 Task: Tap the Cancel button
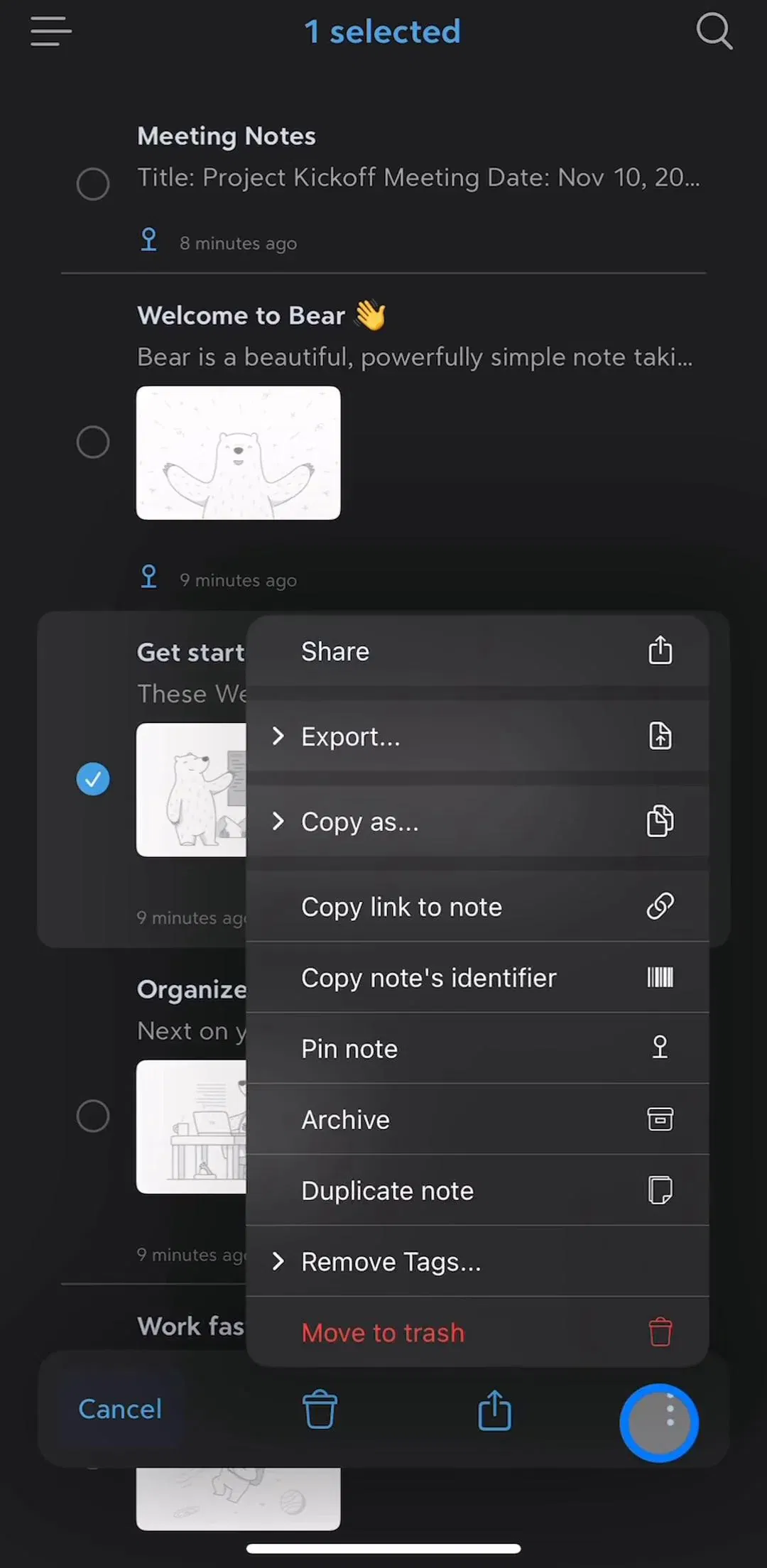pyautogui.click(x=120, y=1409)
